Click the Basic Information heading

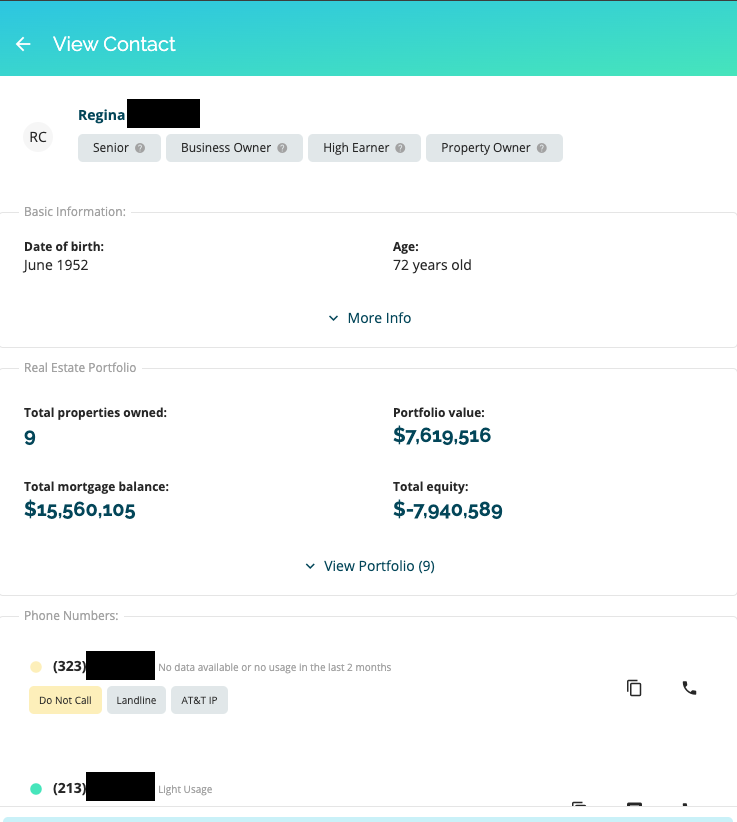pos(75,212)
